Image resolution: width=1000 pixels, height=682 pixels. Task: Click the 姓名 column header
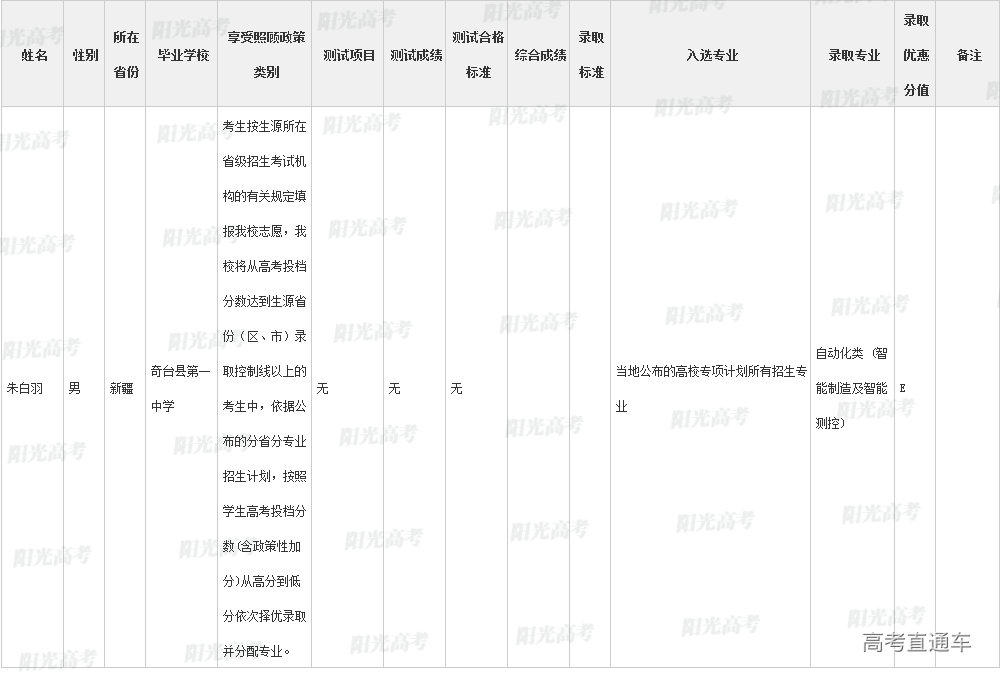(x=34, y=55)
